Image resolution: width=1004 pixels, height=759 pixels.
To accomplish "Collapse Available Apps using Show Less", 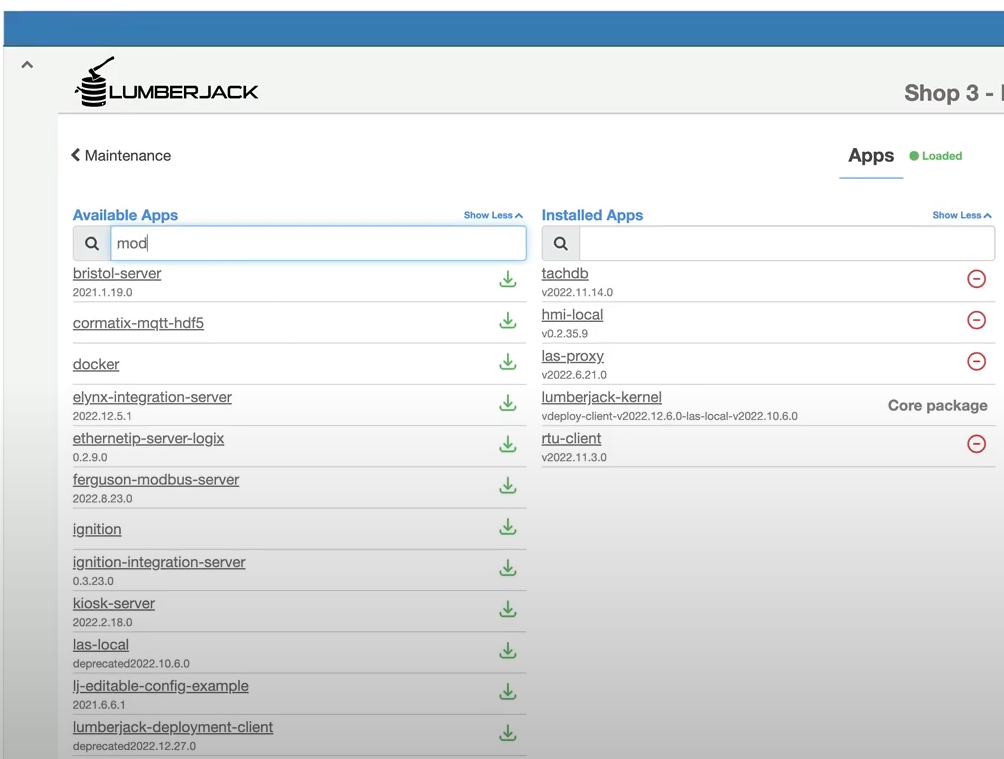I will click(x=493, y=215).
